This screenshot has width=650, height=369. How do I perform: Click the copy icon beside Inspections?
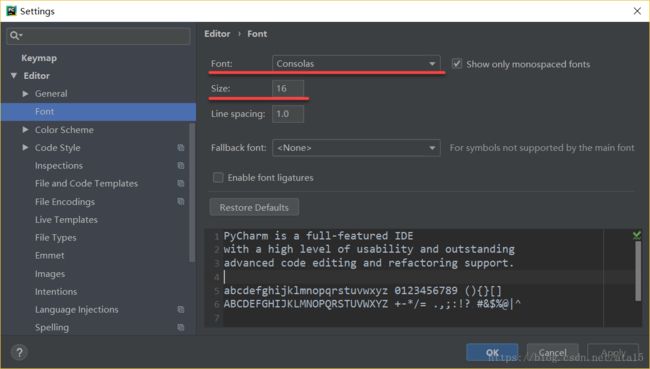pos(181,165)
